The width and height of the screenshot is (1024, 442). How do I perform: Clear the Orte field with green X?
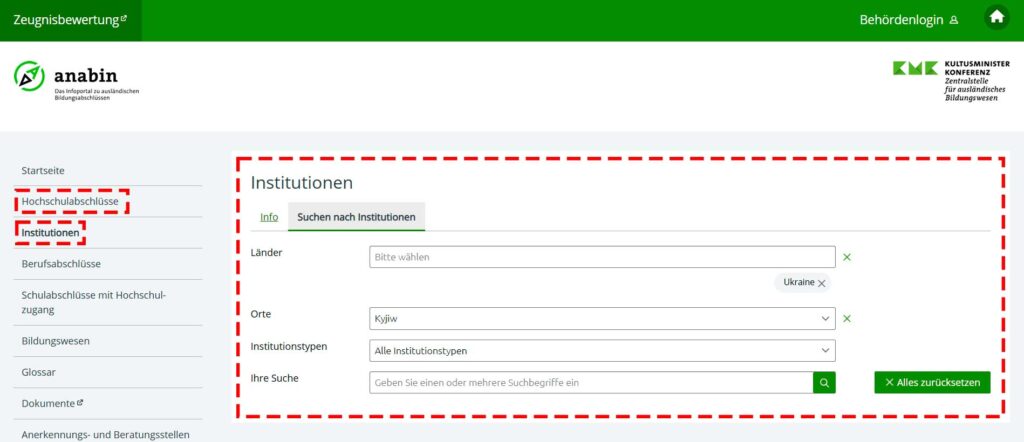point(847,319)
